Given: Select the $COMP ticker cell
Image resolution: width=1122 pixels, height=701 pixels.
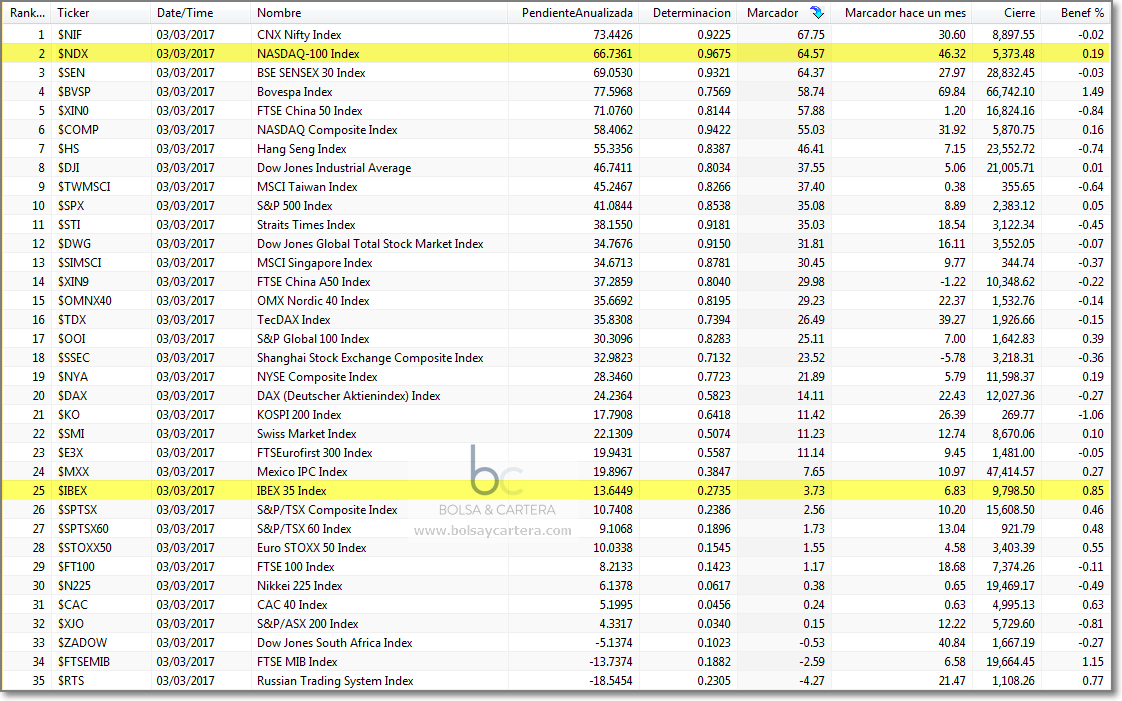Looking at the screenshot, I should pos(78,129).
